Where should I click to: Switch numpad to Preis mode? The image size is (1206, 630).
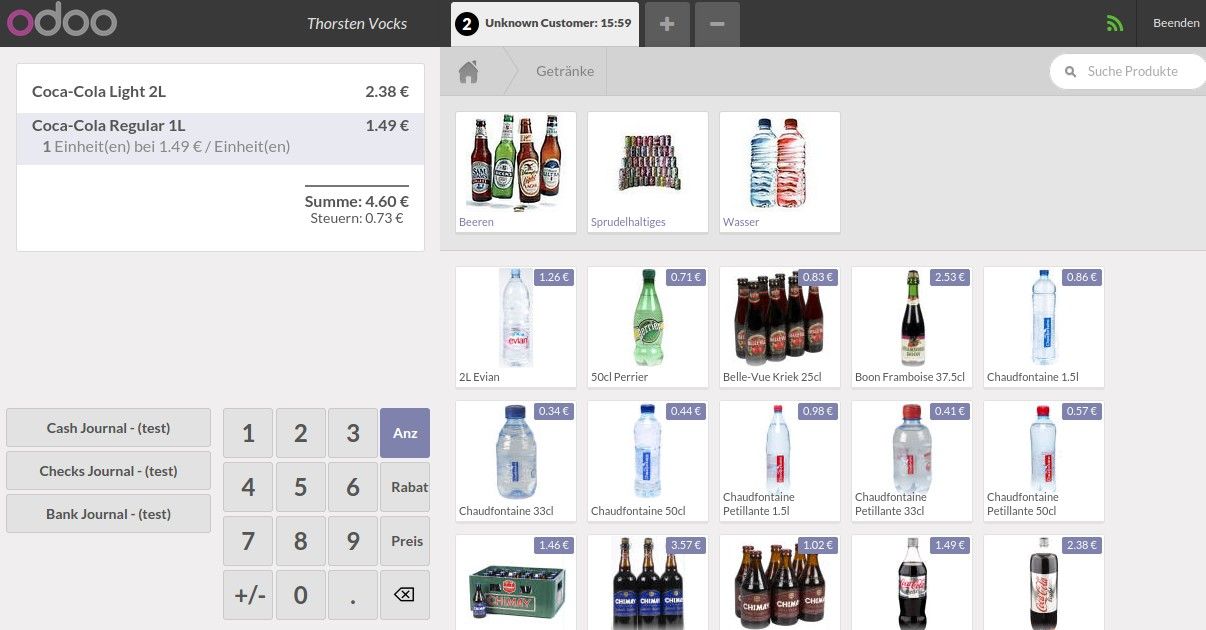tap(405, 541)
